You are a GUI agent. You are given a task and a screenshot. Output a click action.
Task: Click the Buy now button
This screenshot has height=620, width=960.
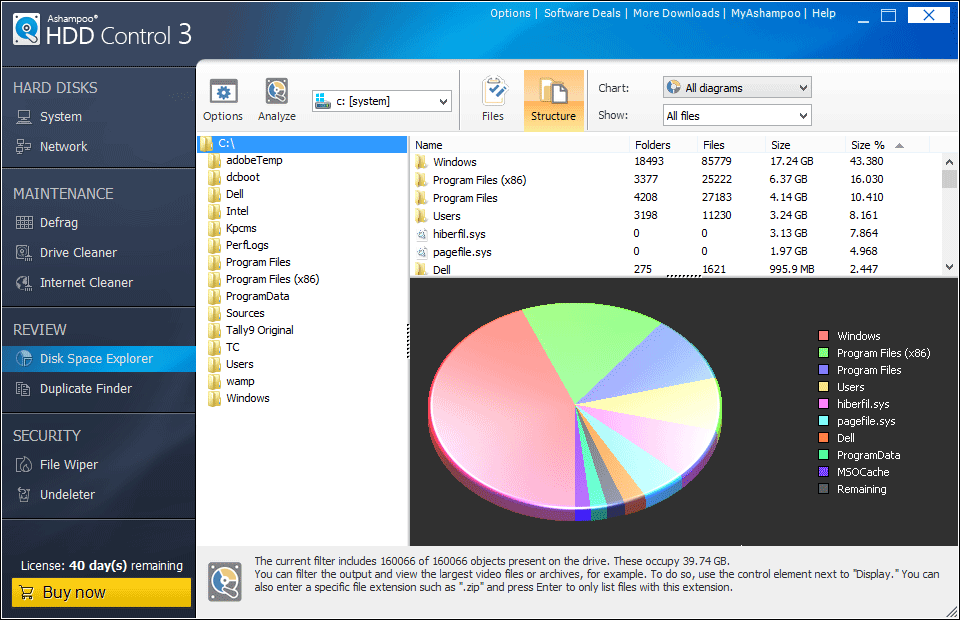click(101, 592)
